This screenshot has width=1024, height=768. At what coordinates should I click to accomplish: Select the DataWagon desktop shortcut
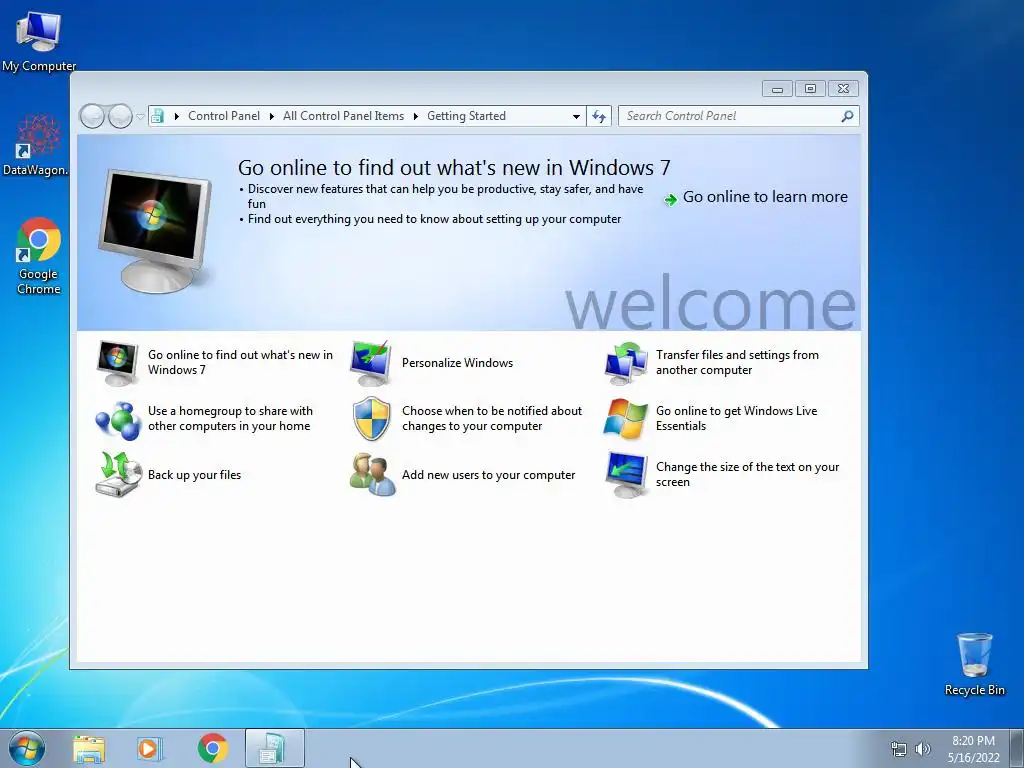point(37,145)
